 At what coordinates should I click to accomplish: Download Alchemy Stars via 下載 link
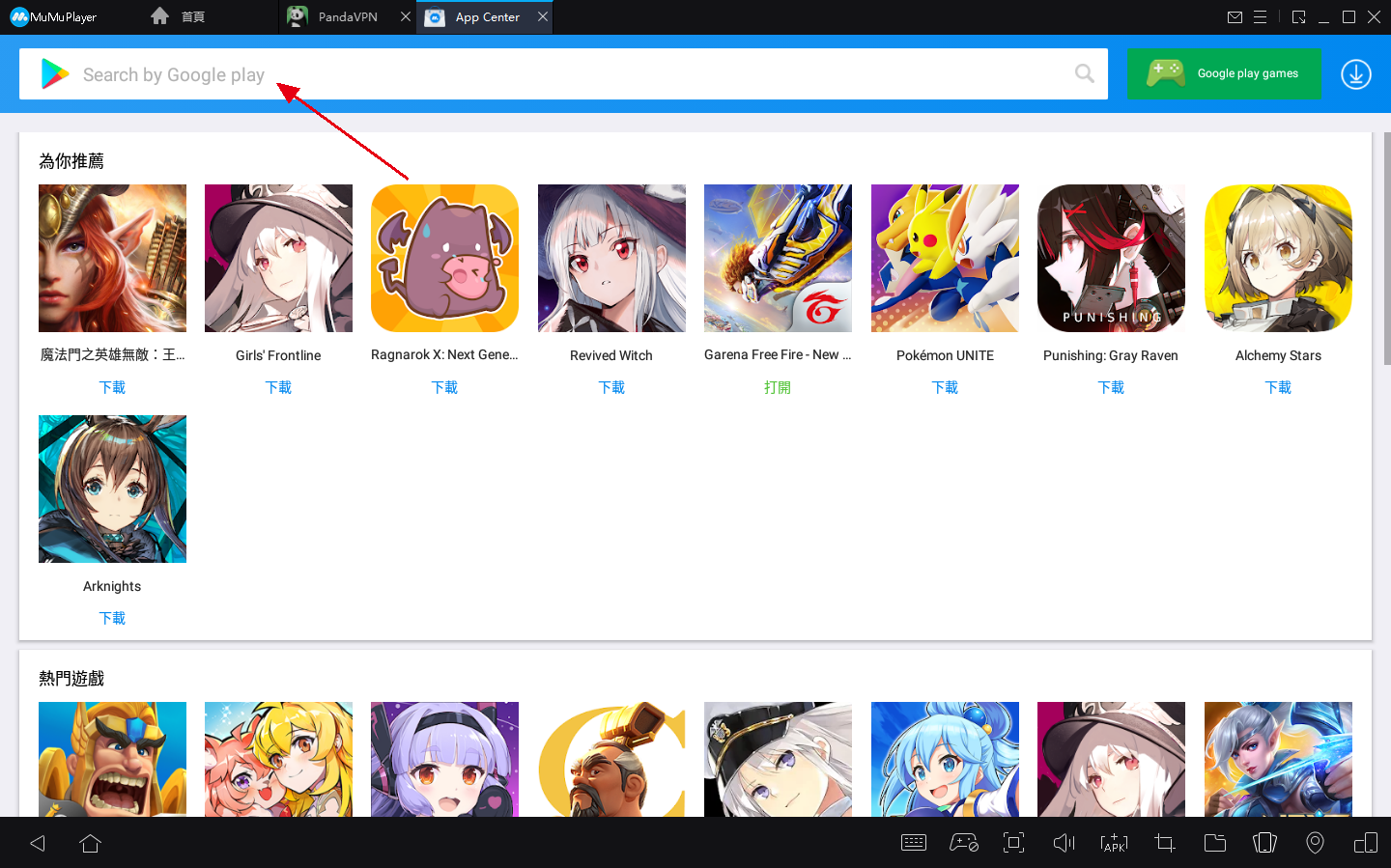point(1278,387)
